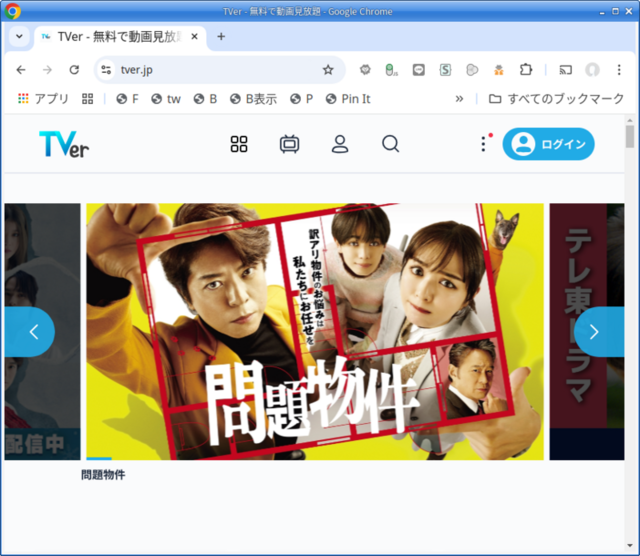Click the ログイン login button
The width and height of the screenshot is (640, 556).
click(x=548, y=144)
